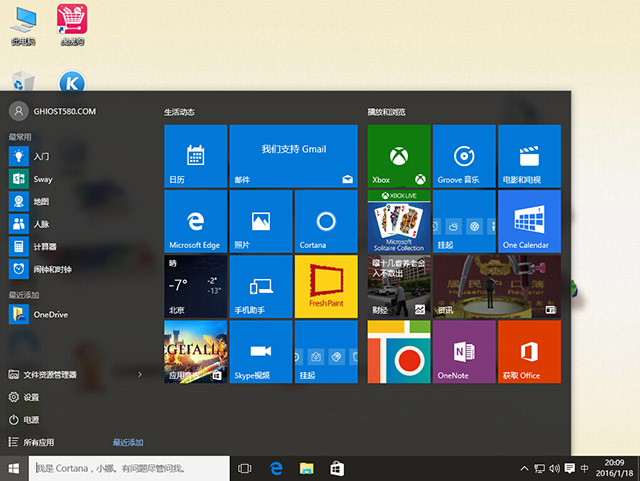Launch Sway from most used list
This screenshot has width=640, height=481.
click(42, 177)
